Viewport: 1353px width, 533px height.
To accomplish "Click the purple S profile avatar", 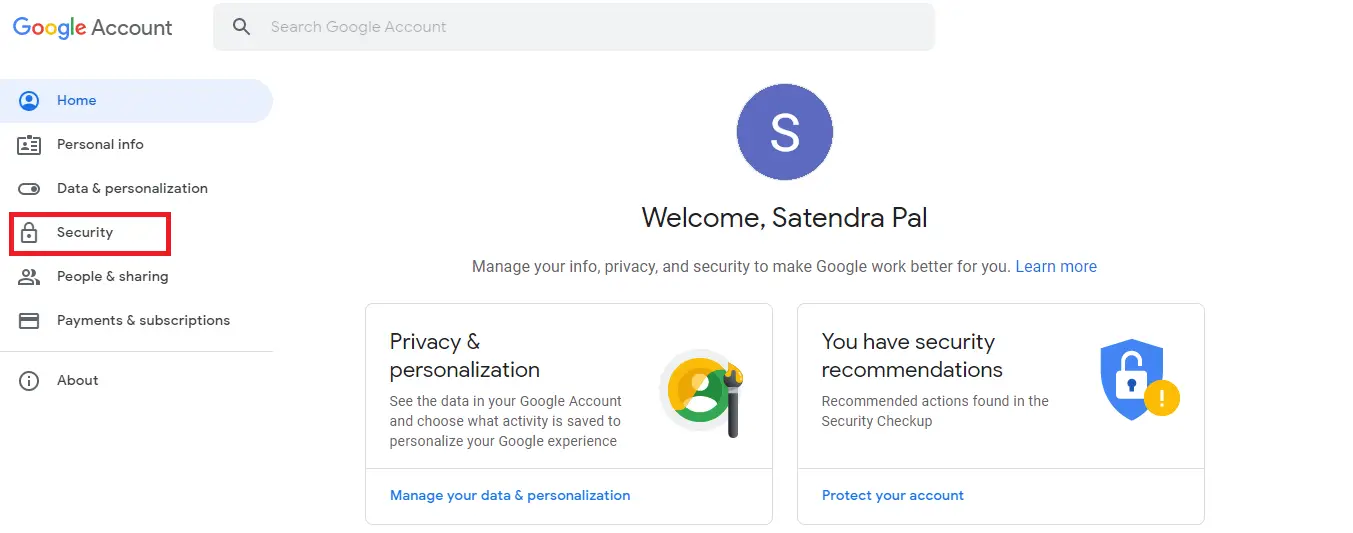I will click(785, 132).
